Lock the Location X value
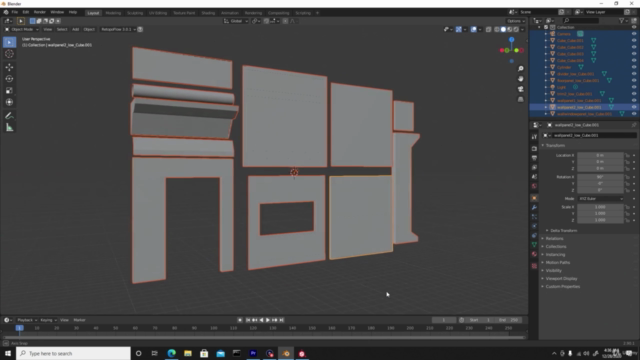Screen dimensions: 640x360 627,156
